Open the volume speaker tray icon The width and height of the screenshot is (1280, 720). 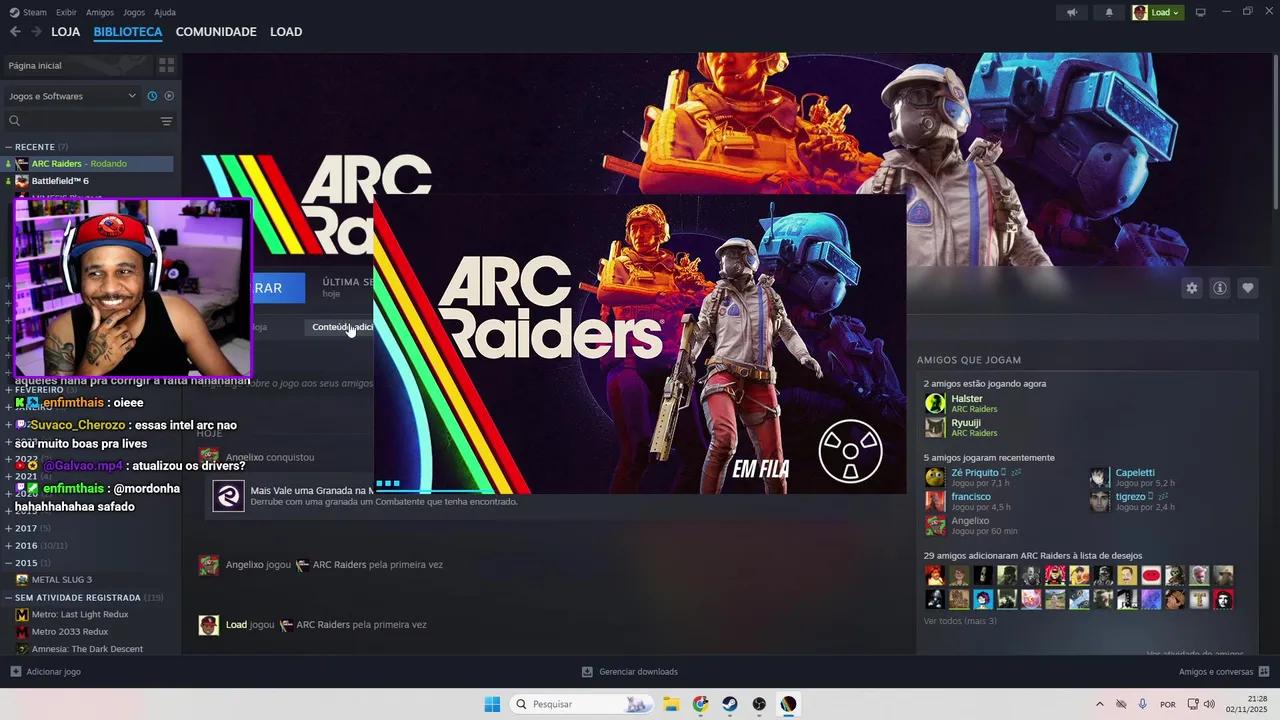click(x=1208, y=704)
